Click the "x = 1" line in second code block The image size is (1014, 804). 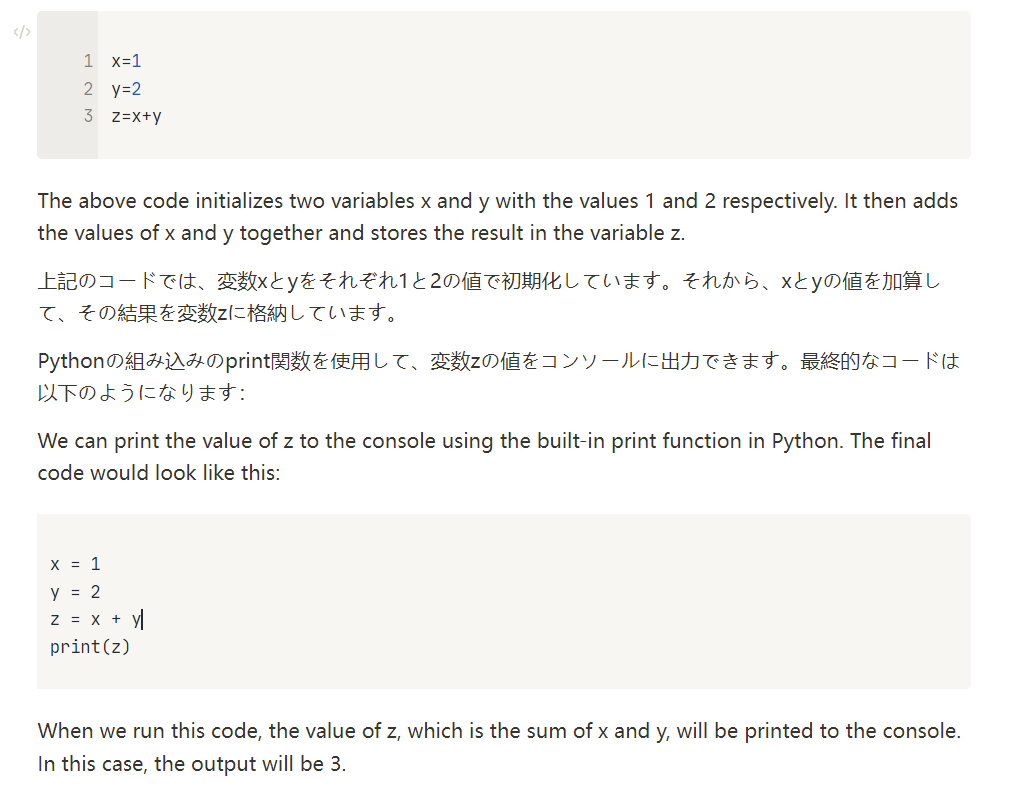(x=75, y=564)
